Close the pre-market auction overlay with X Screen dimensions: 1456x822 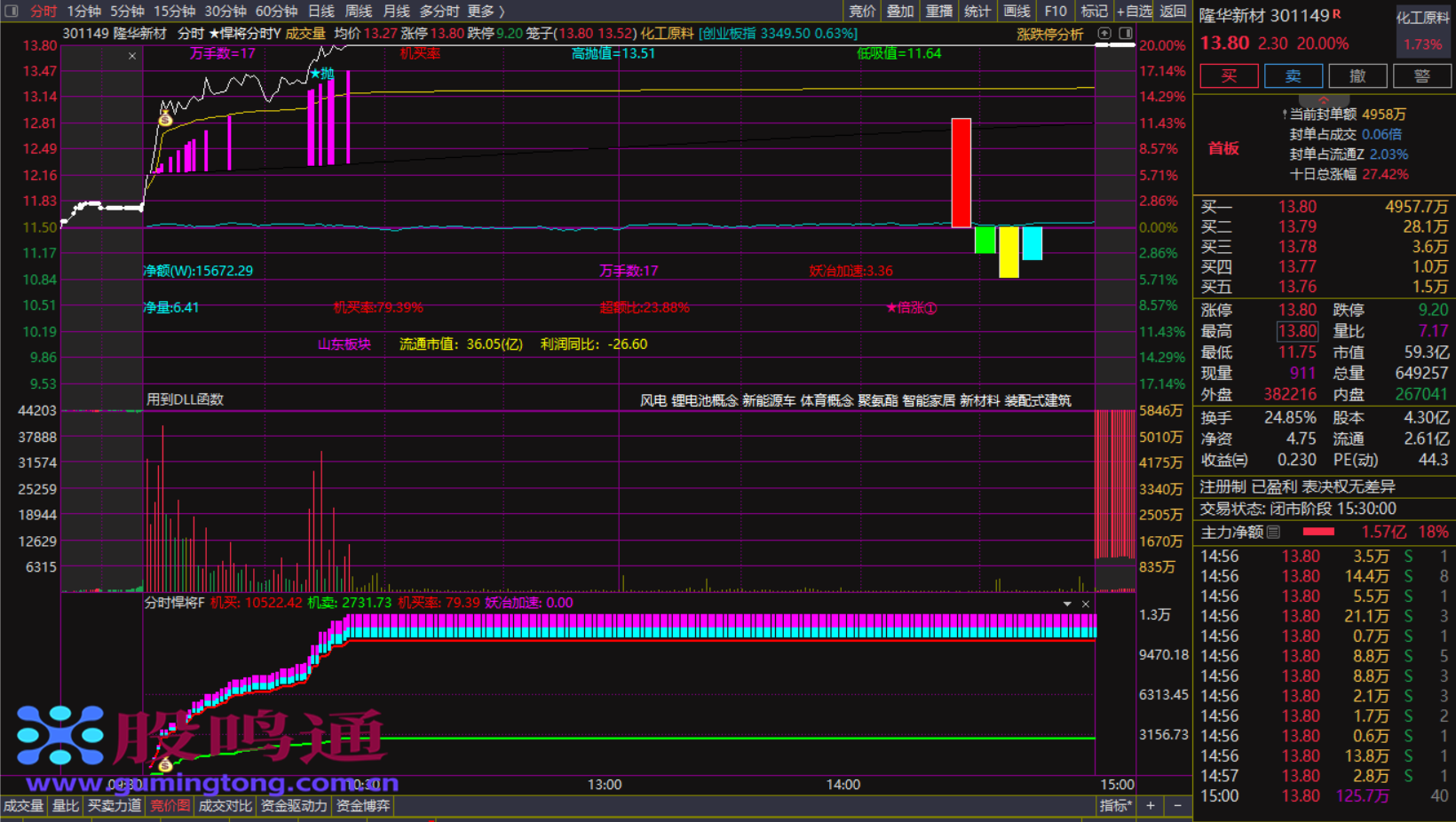pos(132,56)
